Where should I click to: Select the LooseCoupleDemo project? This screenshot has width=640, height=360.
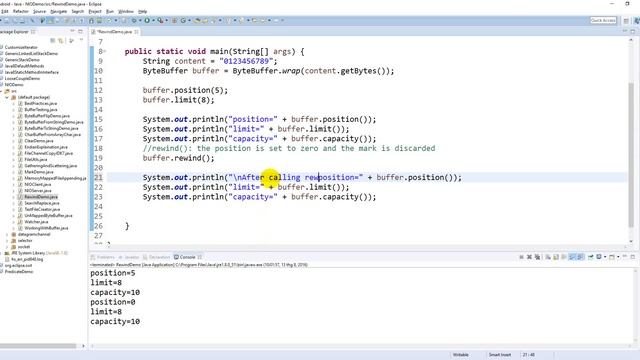tap(22, 78)
